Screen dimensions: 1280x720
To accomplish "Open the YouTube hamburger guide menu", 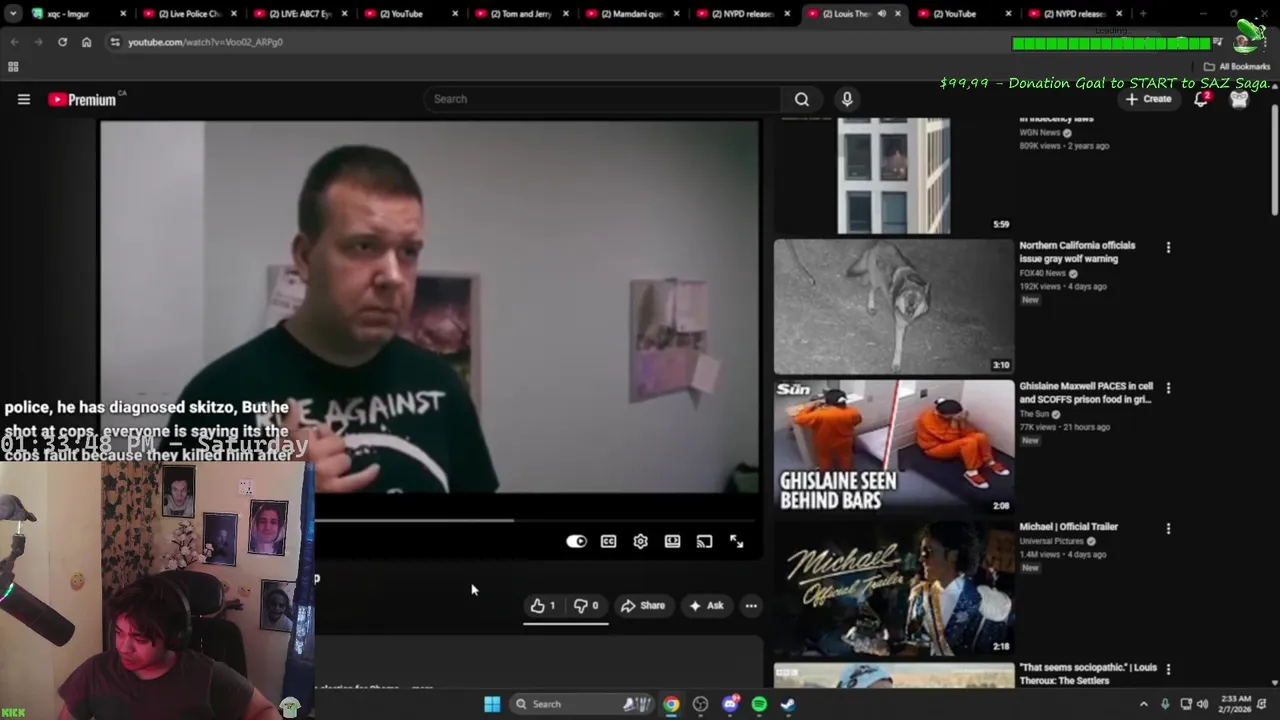I will (24, 99).
